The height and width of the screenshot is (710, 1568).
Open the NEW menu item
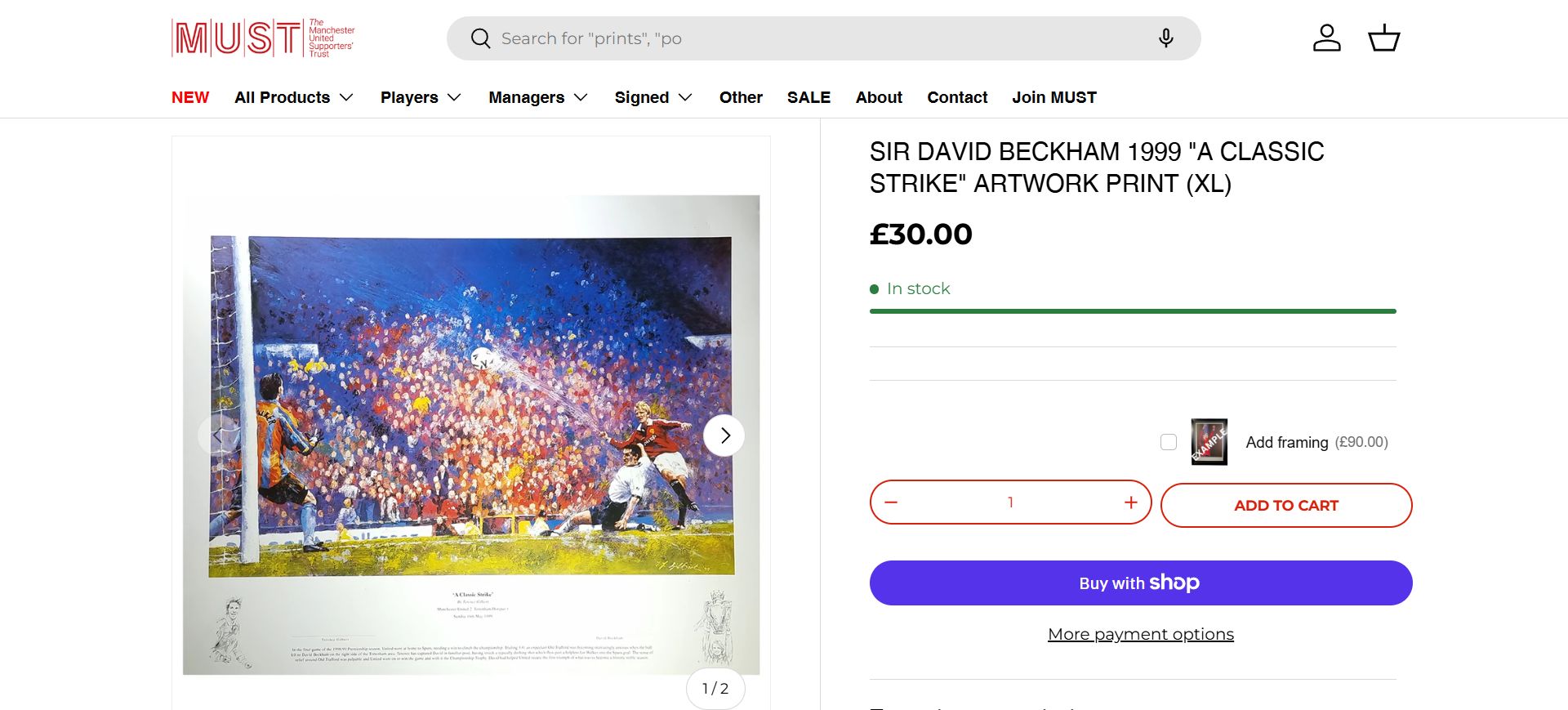[x=190, y=97]
